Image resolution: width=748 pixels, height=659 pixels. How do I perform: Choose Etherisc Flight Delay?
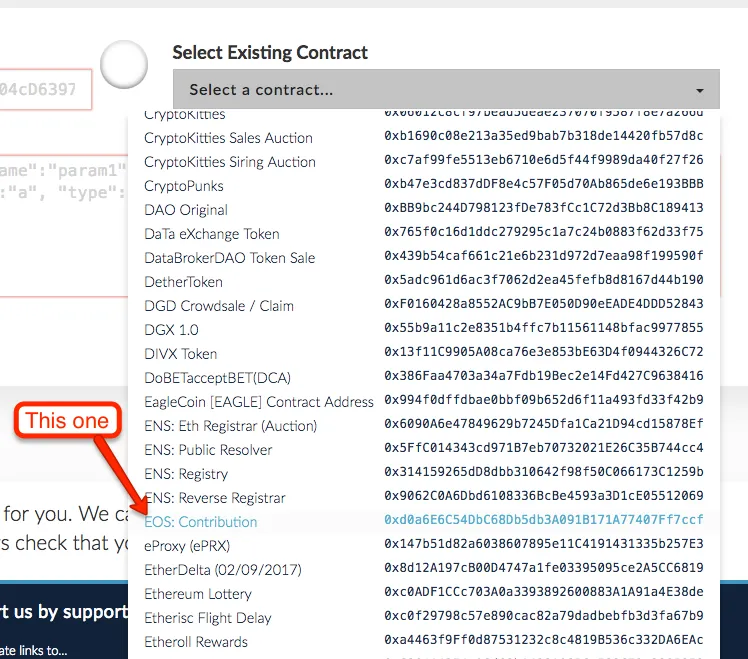click(208, 618)
